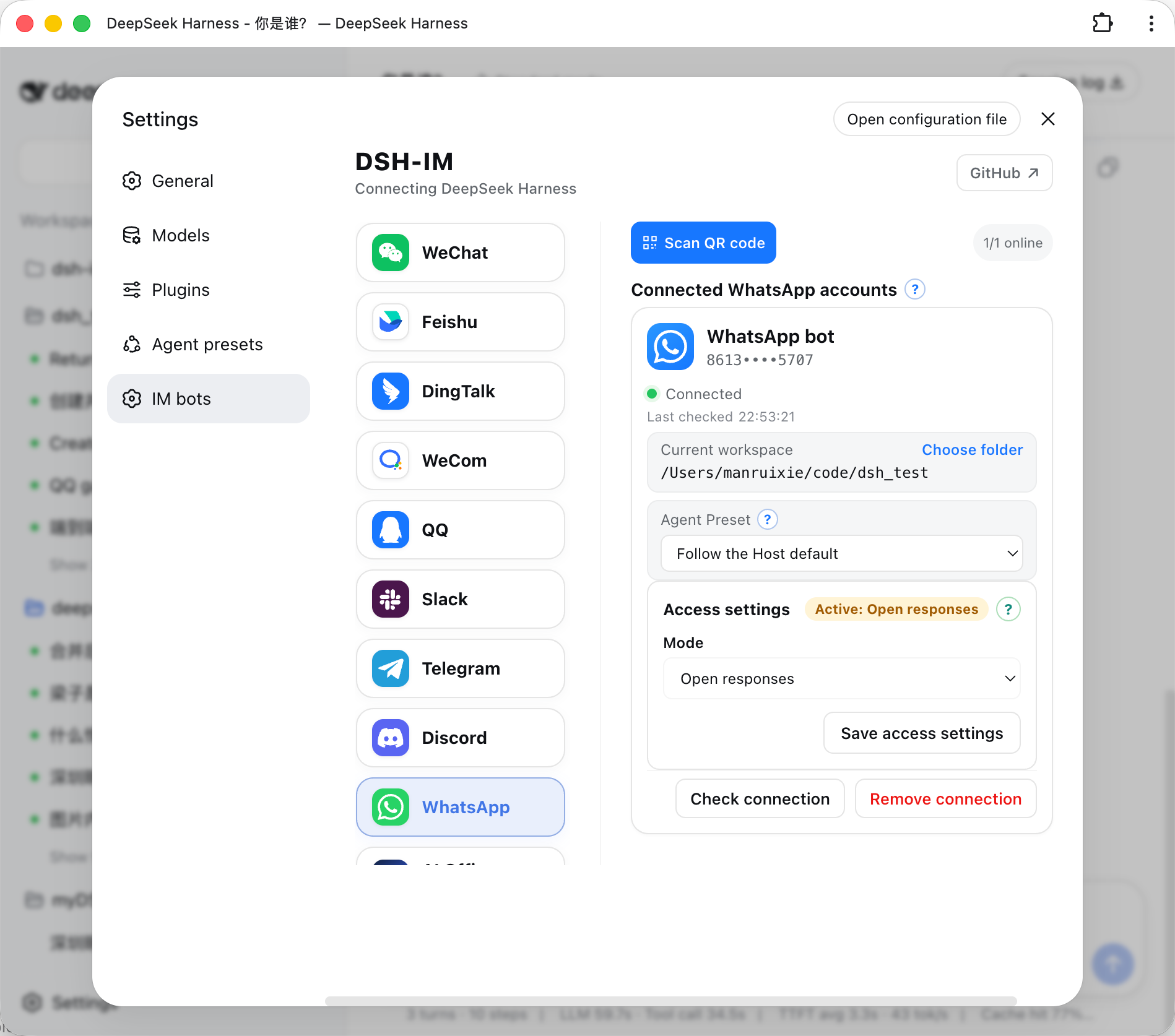Open WeCom bot settings
The width and height of the screenshot is (1175, 1036).
460,460
